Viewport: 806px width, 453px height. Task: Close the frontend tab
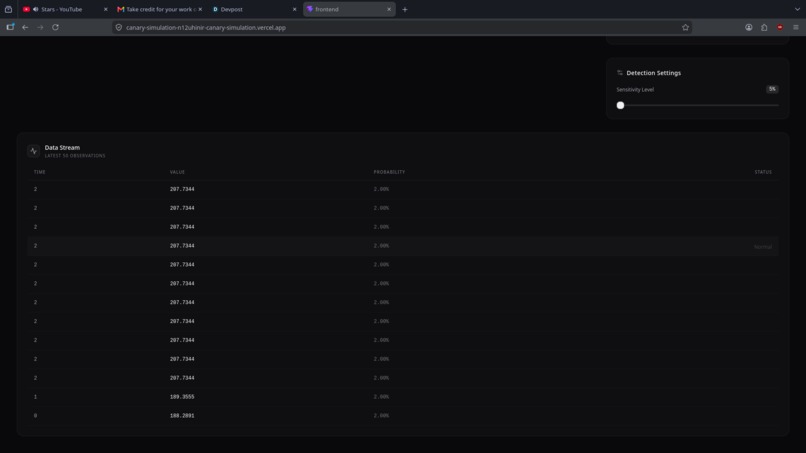(x=389, y=9)
